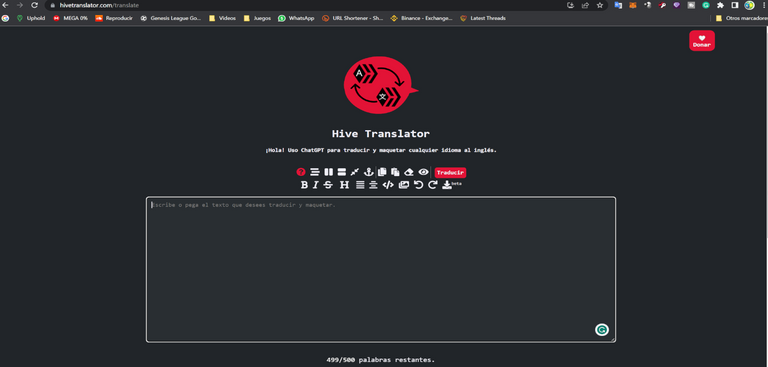The height and width of the screenshot is (367, 768).
Task: Click the red Traducir button
Action: (x=450, y=172)
